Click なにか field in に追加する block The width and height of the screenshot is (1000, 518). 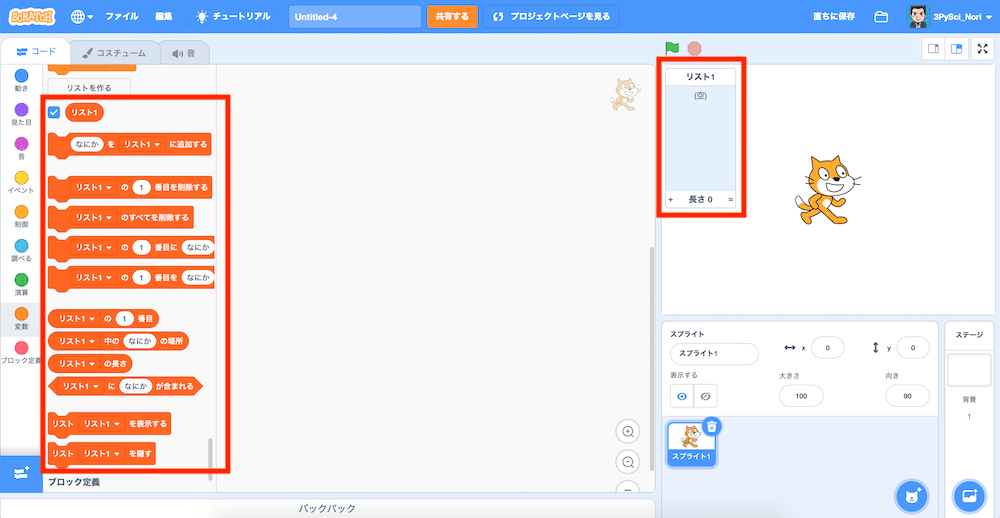click(x=87, y=145)
